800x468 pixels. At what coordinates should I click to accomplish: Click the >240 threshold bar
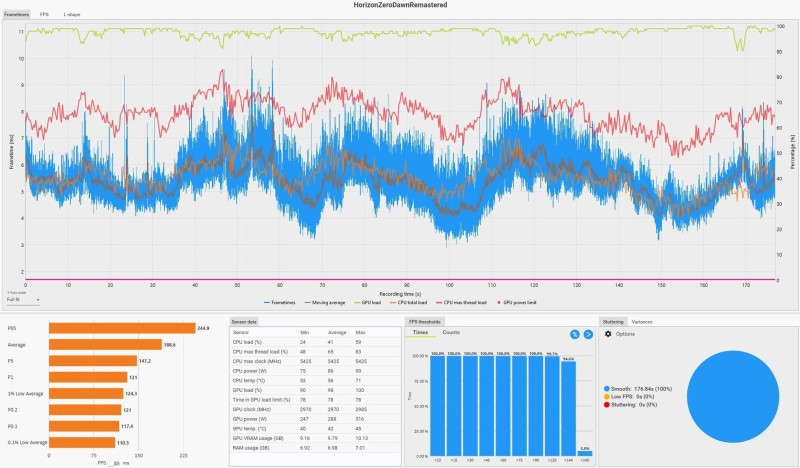click(x=585, y=453)
